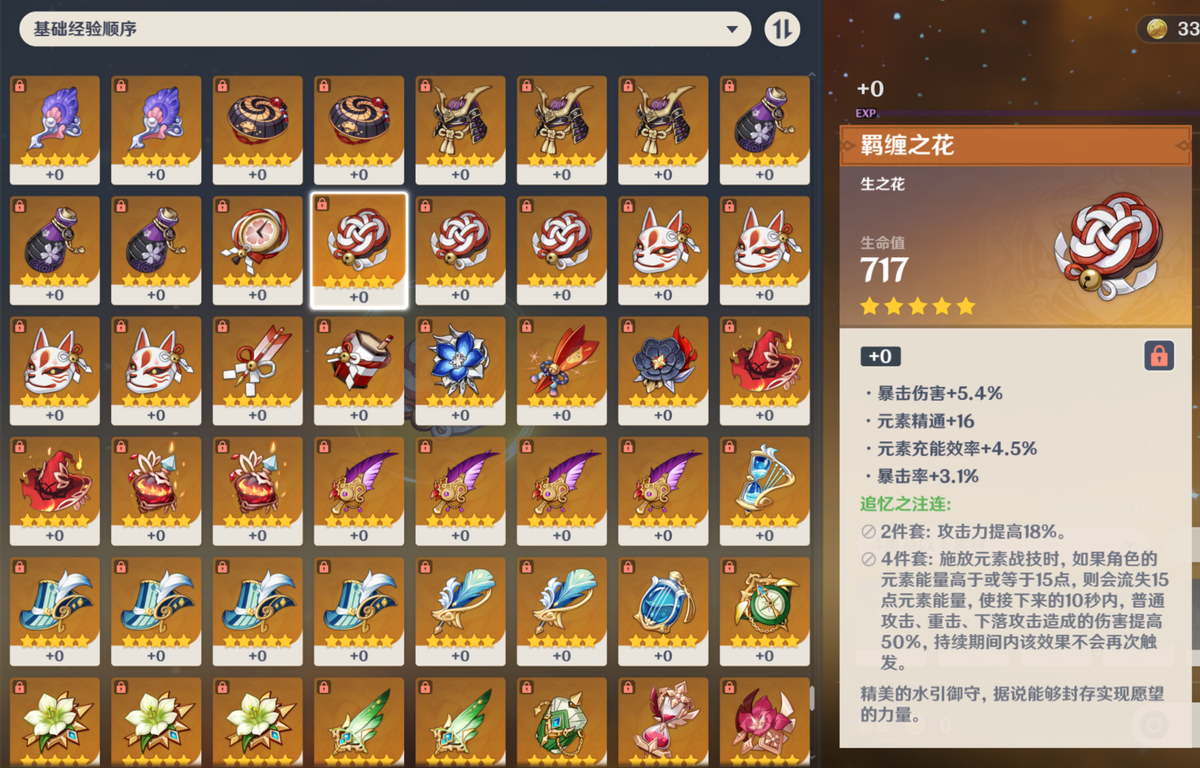
Task: Toggle lock on the selected 羁缠之花 grid item
Action: (x=322, y=204)
